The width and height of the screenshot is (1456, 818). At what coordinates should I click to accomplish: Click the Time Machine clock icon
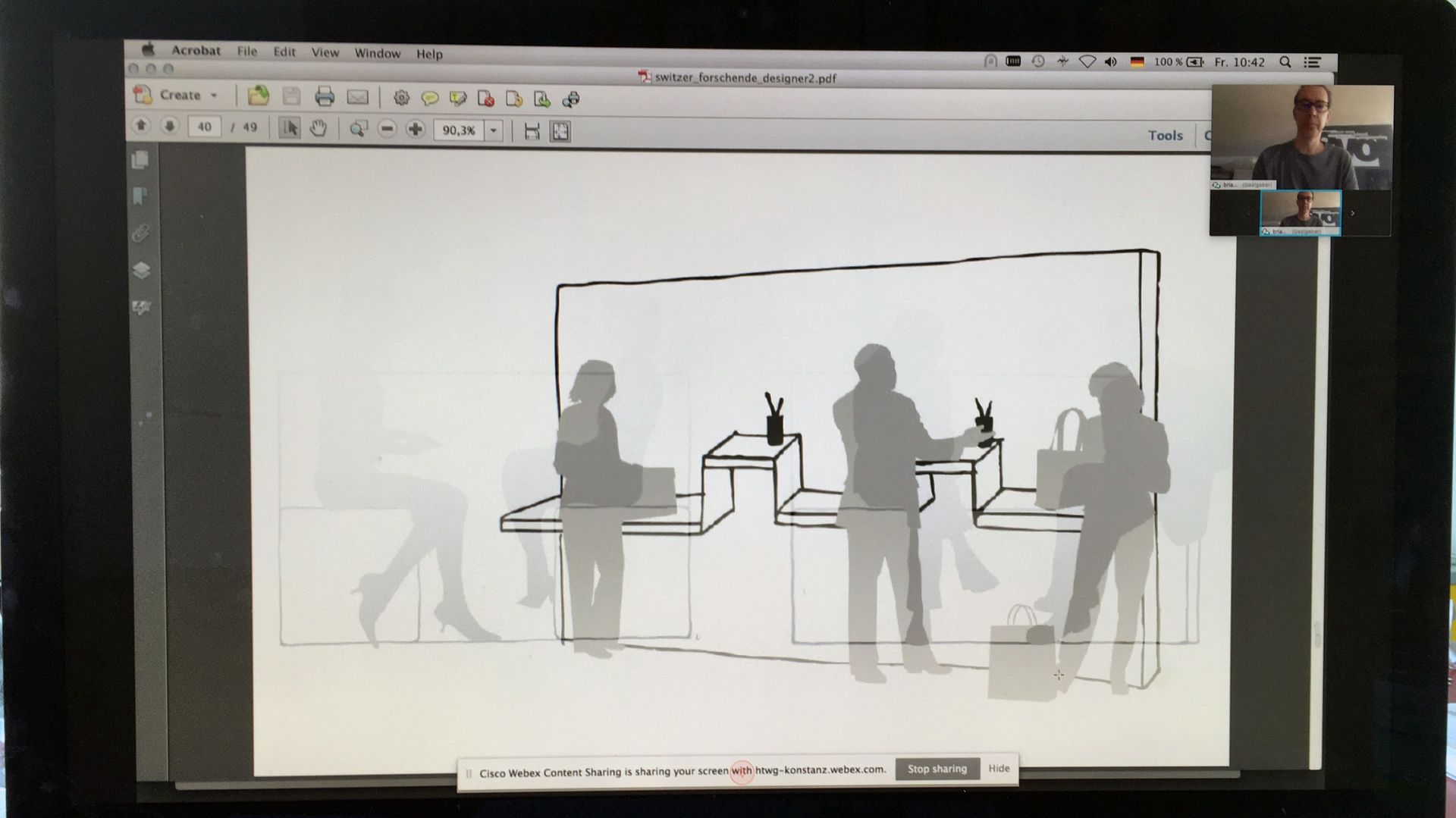click(1038, 61)
